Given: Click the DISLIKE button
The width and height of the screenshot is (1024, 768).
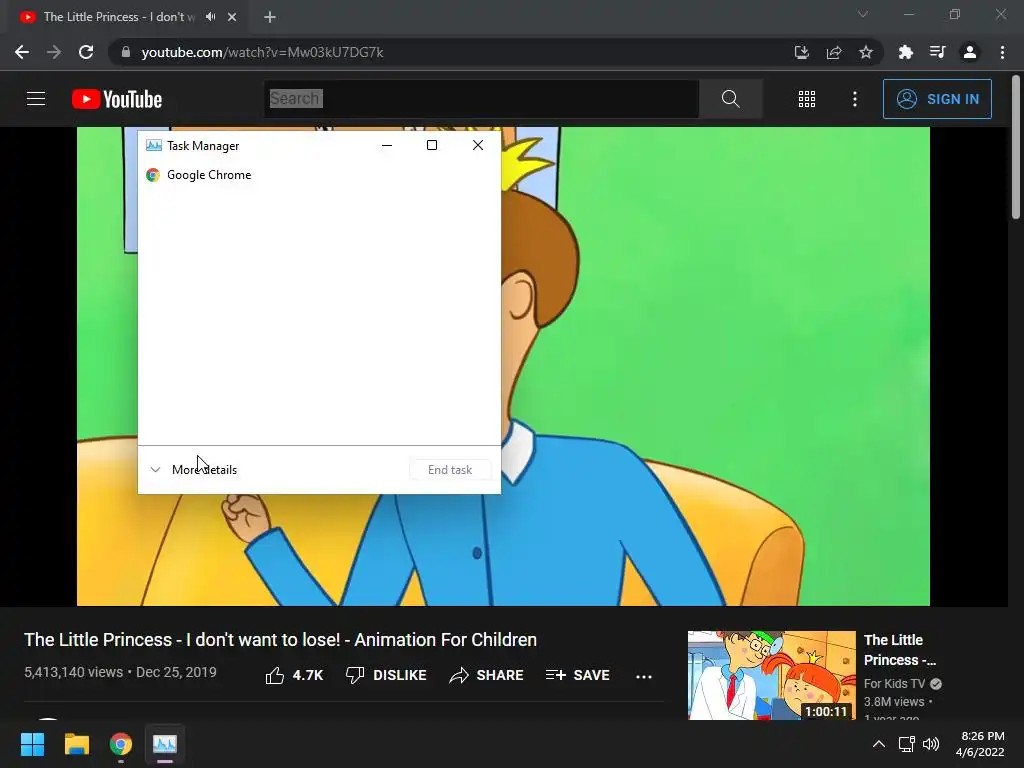Looking at the screenshot, I should click(x=386, y=675).
